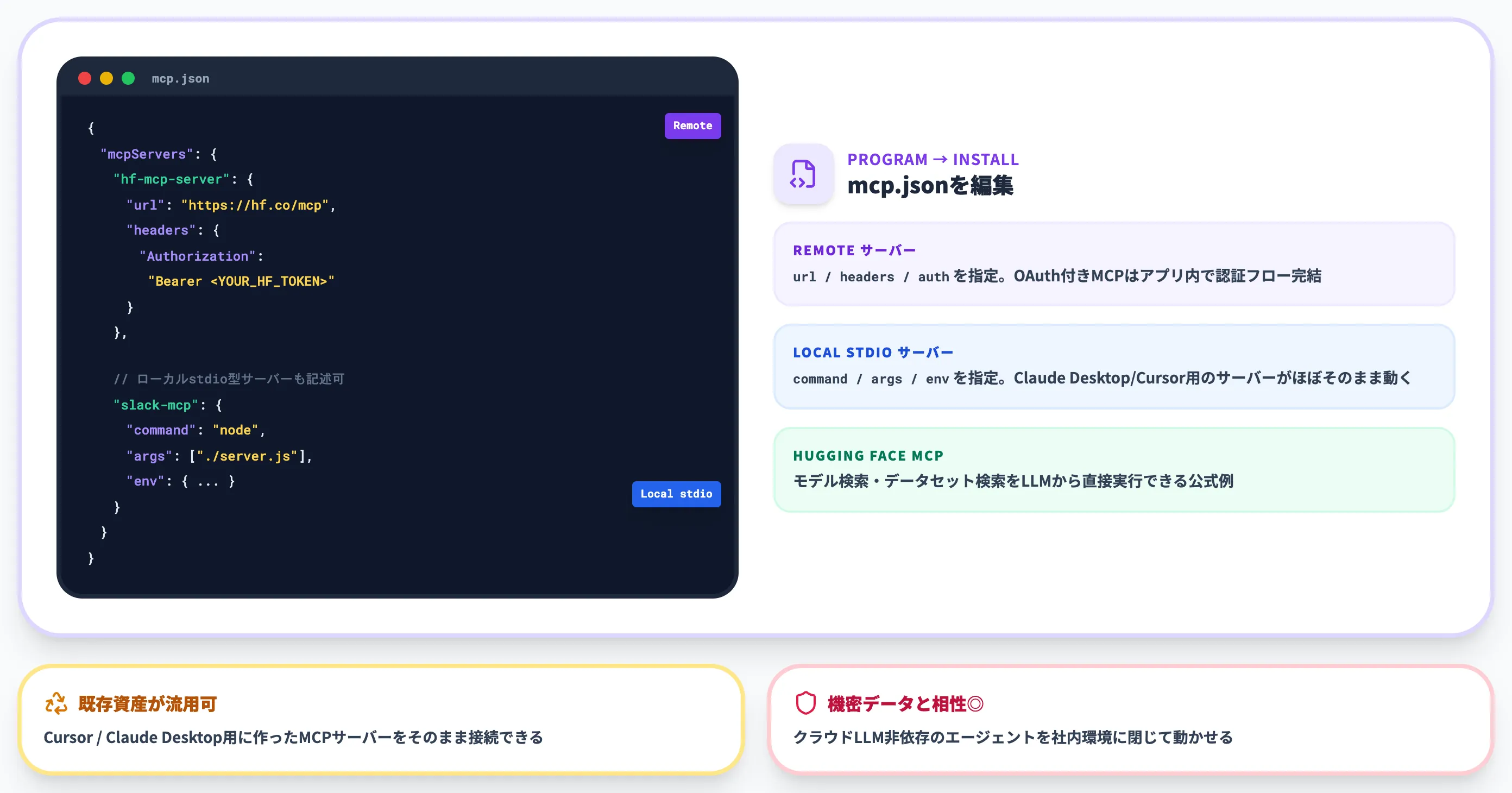Click the "node" string value

pos(235,430)
